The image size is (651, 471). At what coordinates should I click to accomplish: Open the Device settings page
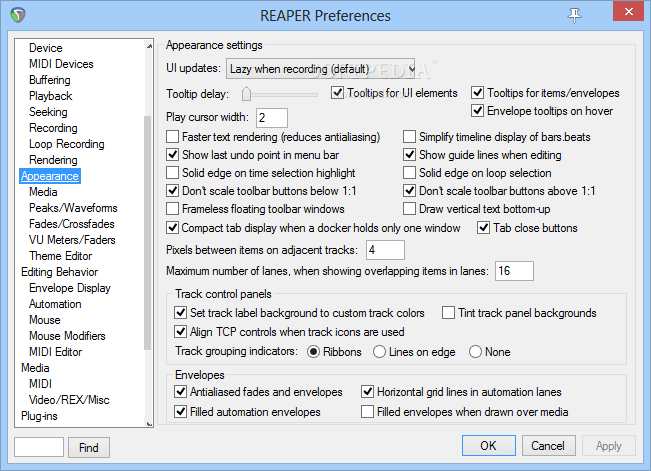tap(46, 48)
